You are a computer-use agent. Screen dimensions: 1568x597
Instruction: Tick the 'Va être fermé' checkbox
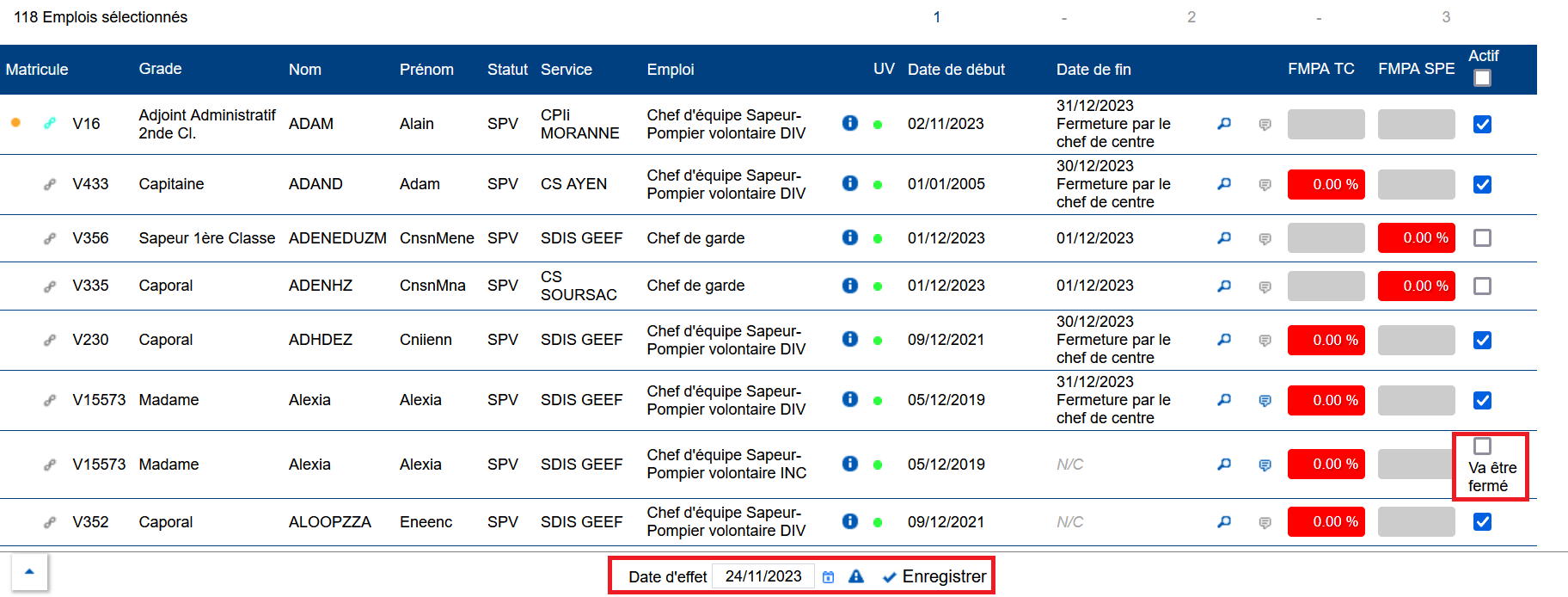[1482, 446]
